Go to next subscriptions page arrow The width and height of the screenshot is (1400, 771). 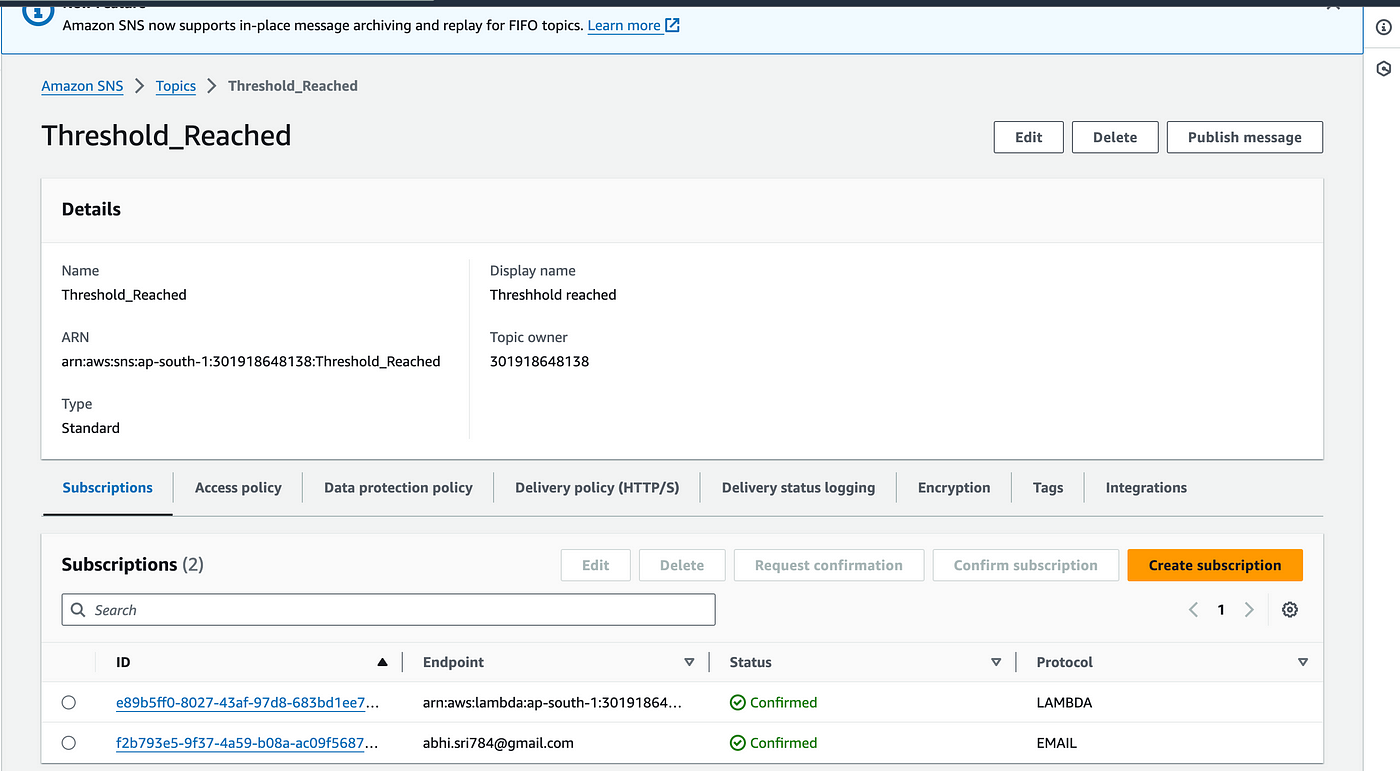pos(1249,610)
